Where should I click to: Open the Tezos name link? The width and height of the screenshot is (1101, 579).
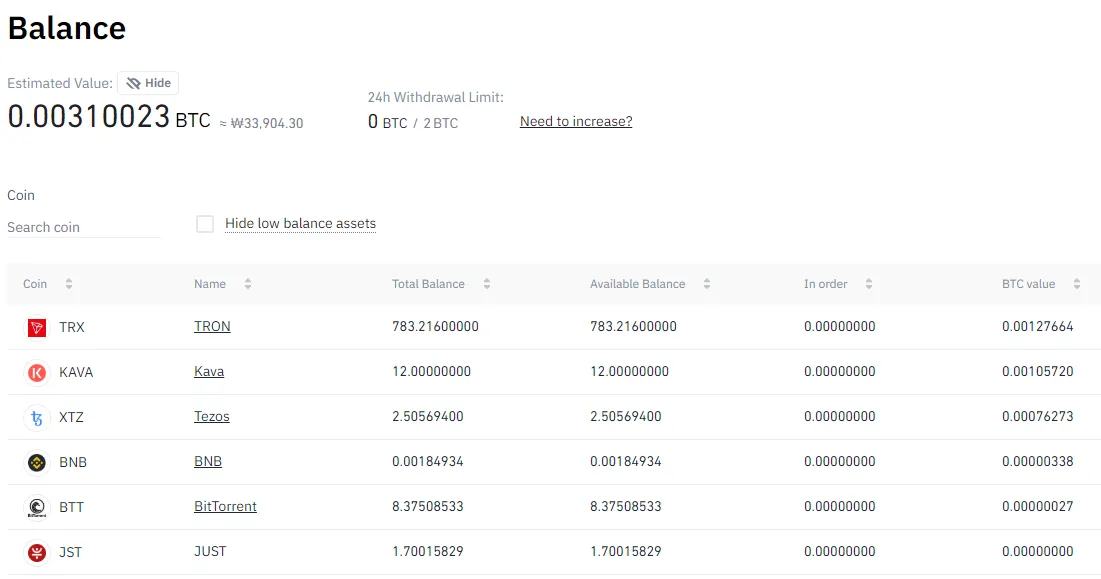(x=212, y=416)
